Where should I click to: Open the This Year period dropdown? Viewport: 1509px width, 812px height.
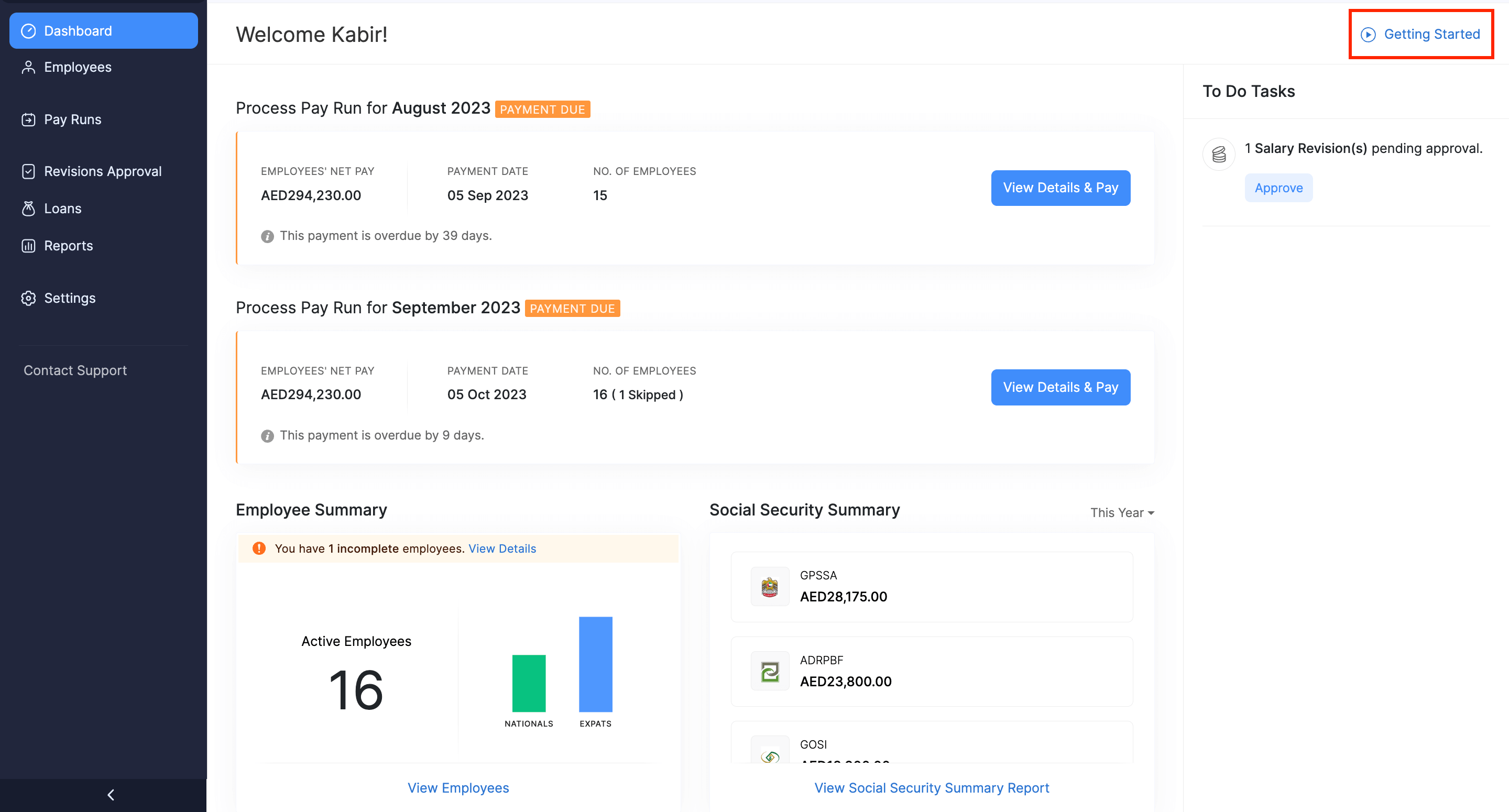click(x=1122, y=513)
